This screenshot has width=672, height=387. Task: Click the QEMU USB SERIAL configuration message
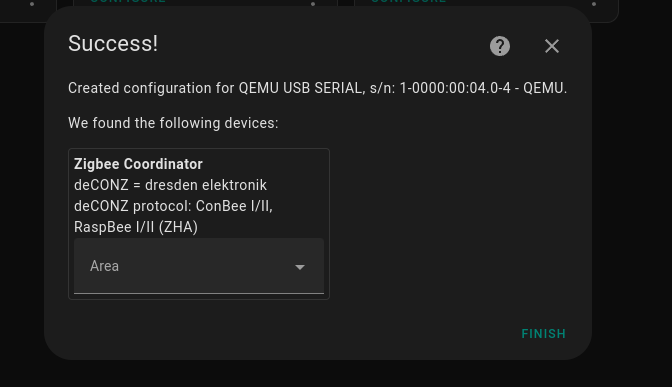(318, 88)
